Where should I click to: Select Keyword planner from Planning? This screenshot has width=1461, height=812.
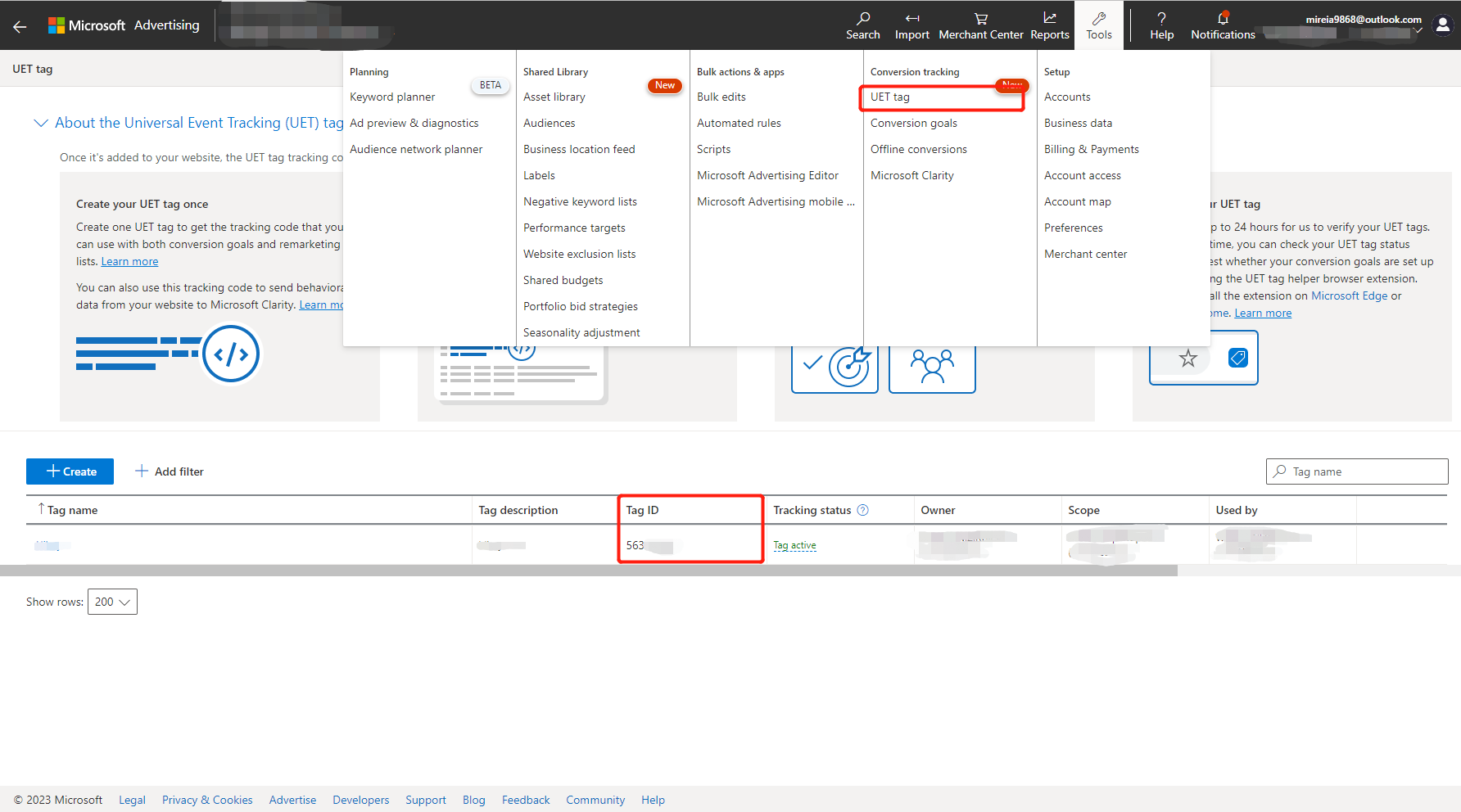392,97
